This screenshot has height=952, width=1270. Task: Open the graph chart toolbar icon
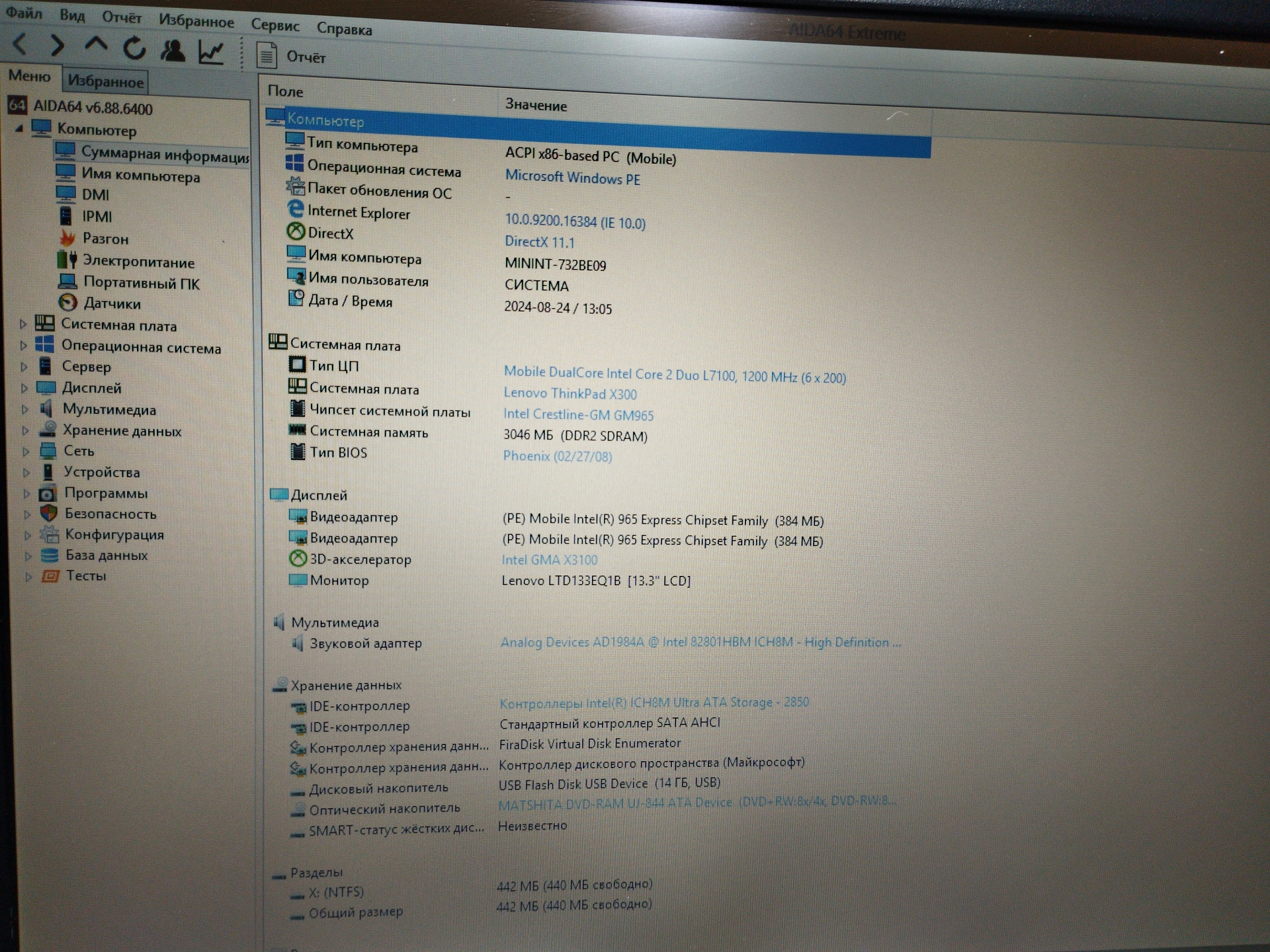coord(211,52)
